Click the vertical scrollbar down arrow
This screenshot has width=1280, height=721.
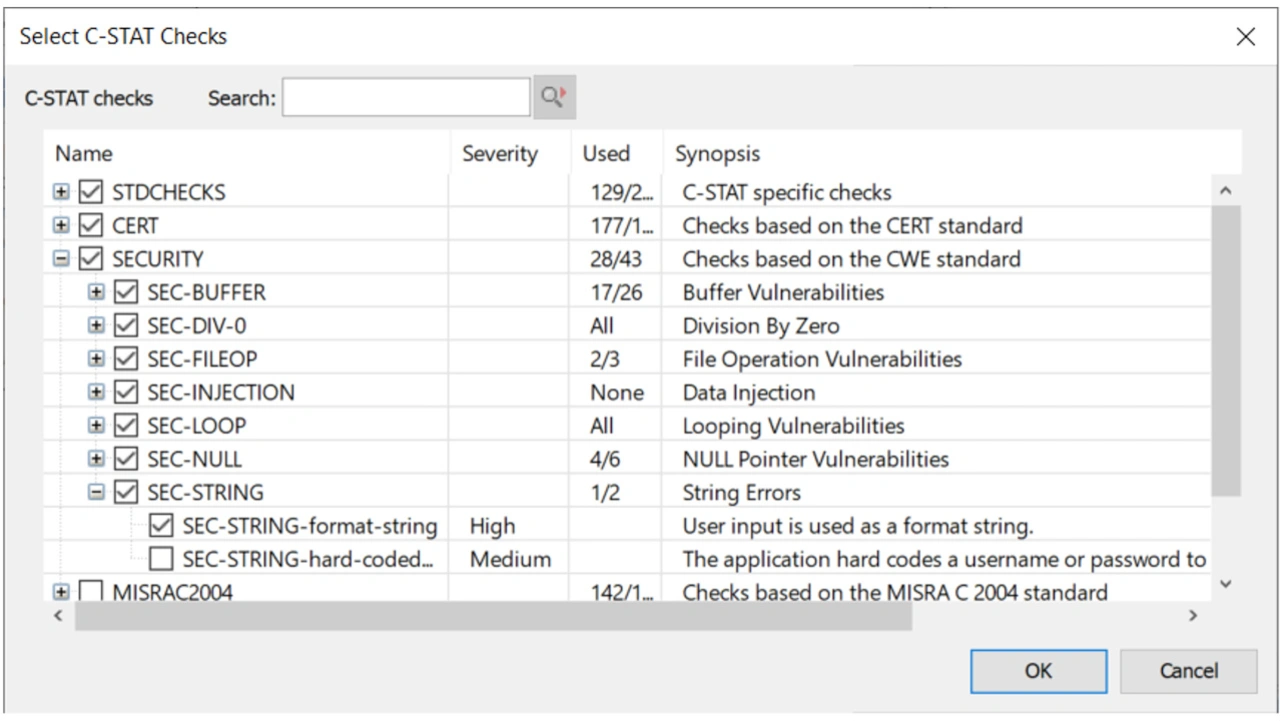click(1226, 584)
